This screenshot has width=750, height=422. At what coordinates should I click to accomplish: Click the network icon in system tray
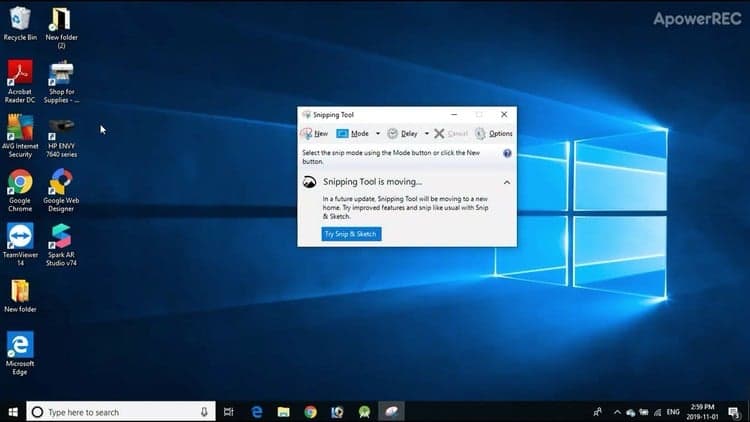pyautogui.click(x=658, y=412)
